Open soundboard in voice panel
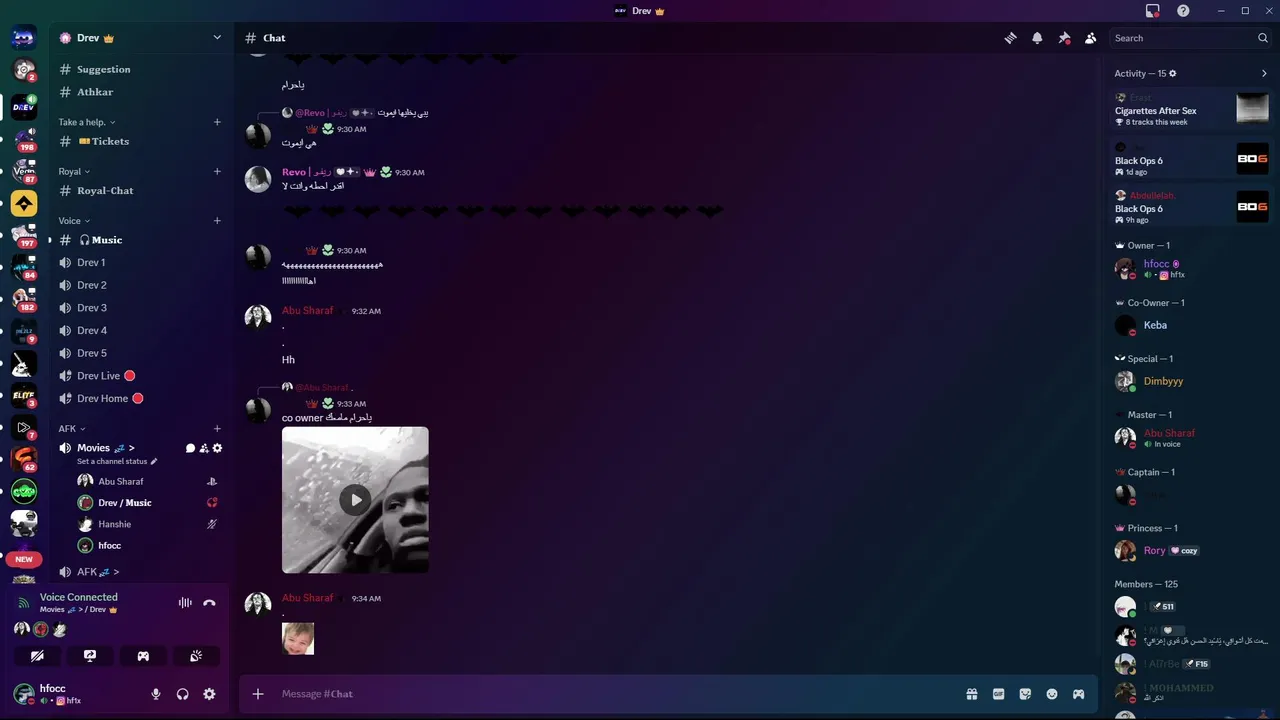Viewport: 1280px width, 720px height. [196, 656]
